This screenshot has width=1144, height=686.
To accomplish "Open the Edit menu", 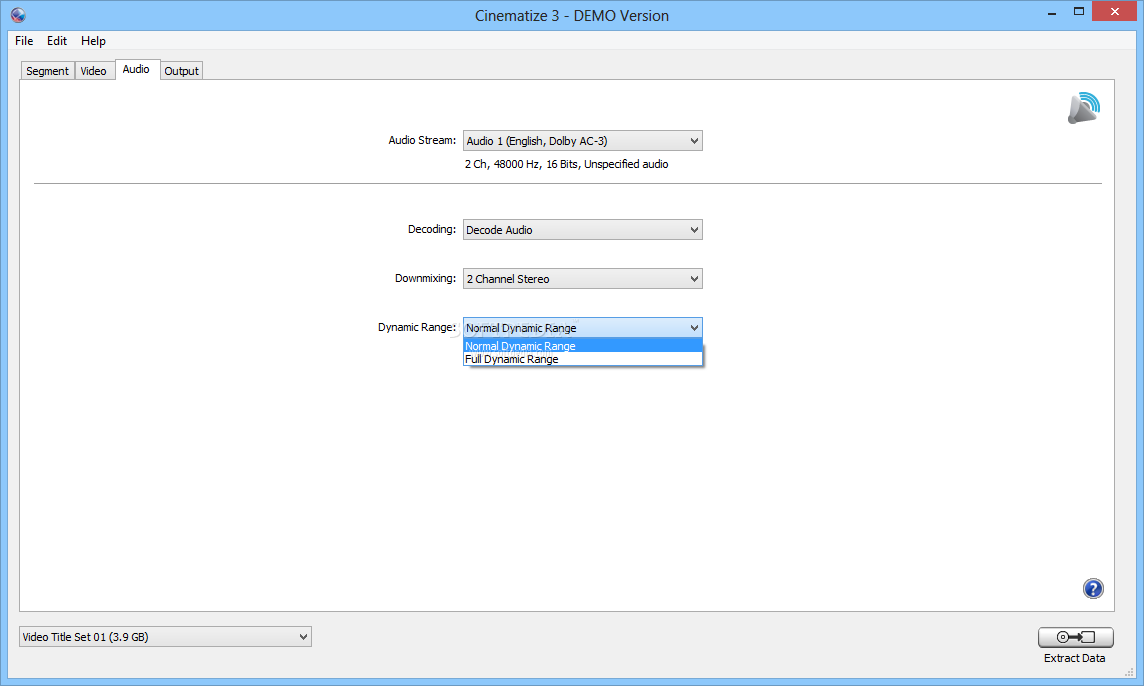I will (x=57, y=41).
